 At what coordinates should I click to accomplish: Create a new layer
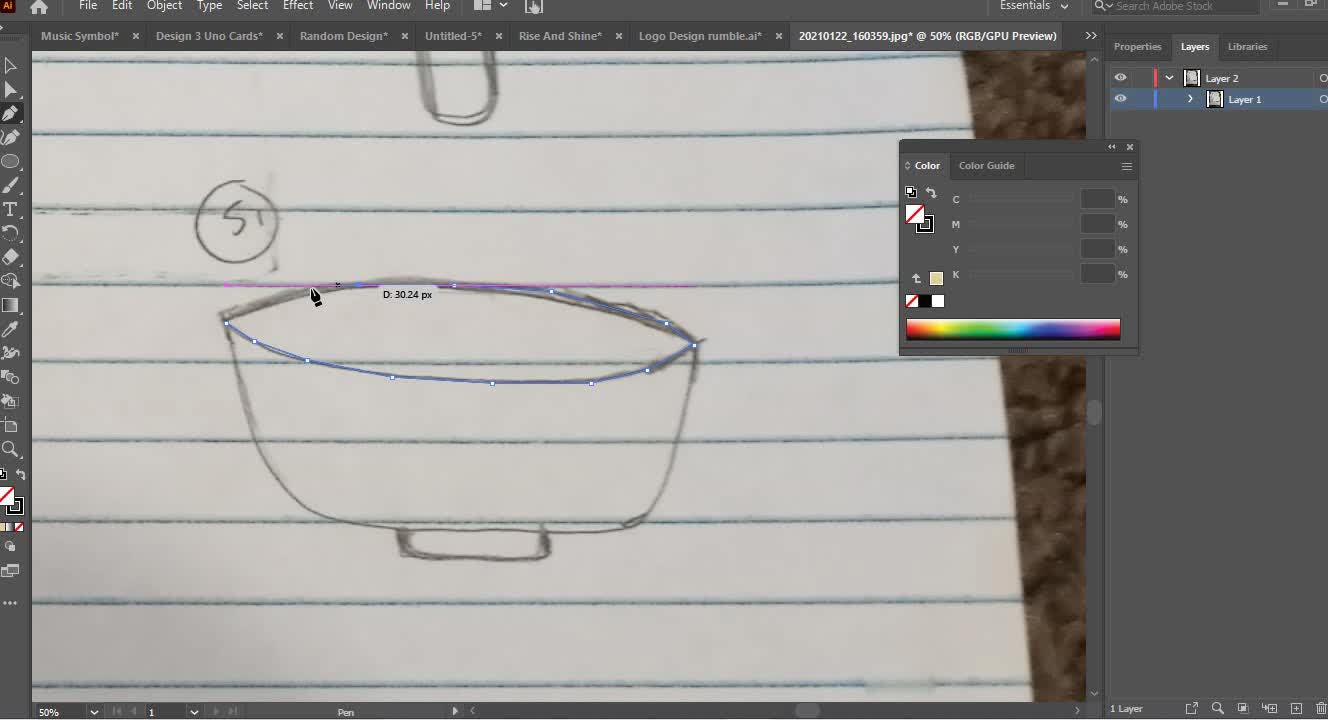(1295, 709)
